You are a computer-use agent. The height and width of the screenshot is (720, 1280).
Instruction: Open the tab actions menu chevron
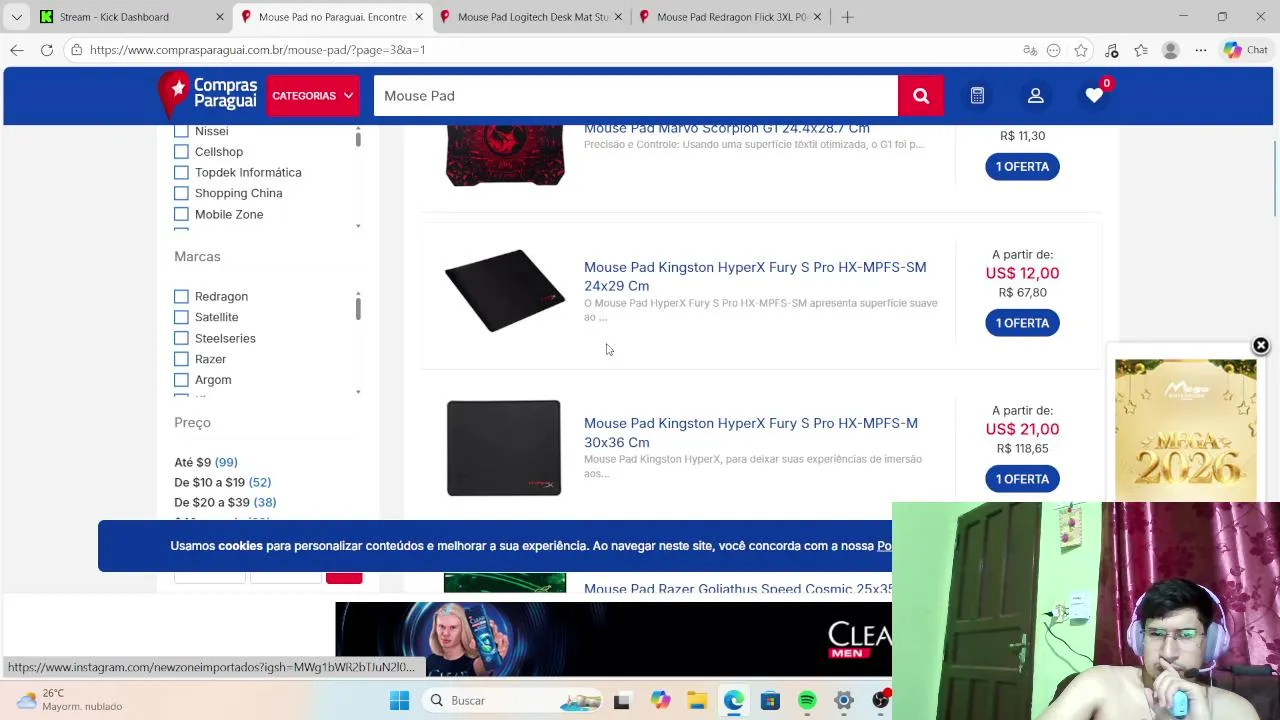[17, 17]
